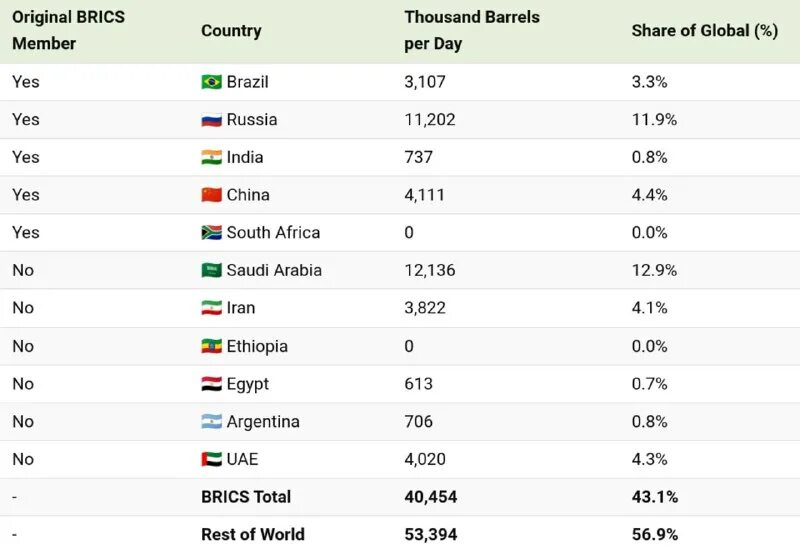Click the India flag icon
This screenshot has width=800, height=553.
[x=211, y=157]
